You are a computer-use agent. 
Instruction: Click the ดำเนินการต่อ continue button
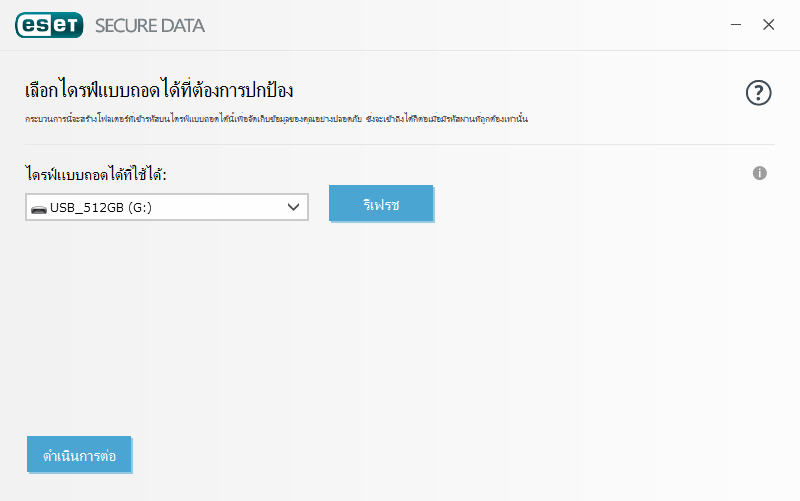[79, 454]
